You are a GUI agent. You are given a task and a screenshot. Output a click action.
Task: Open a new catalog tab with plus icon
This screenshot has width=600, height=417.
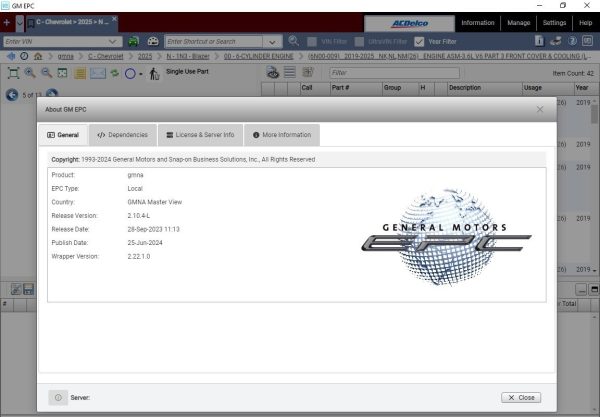[7, 23]
